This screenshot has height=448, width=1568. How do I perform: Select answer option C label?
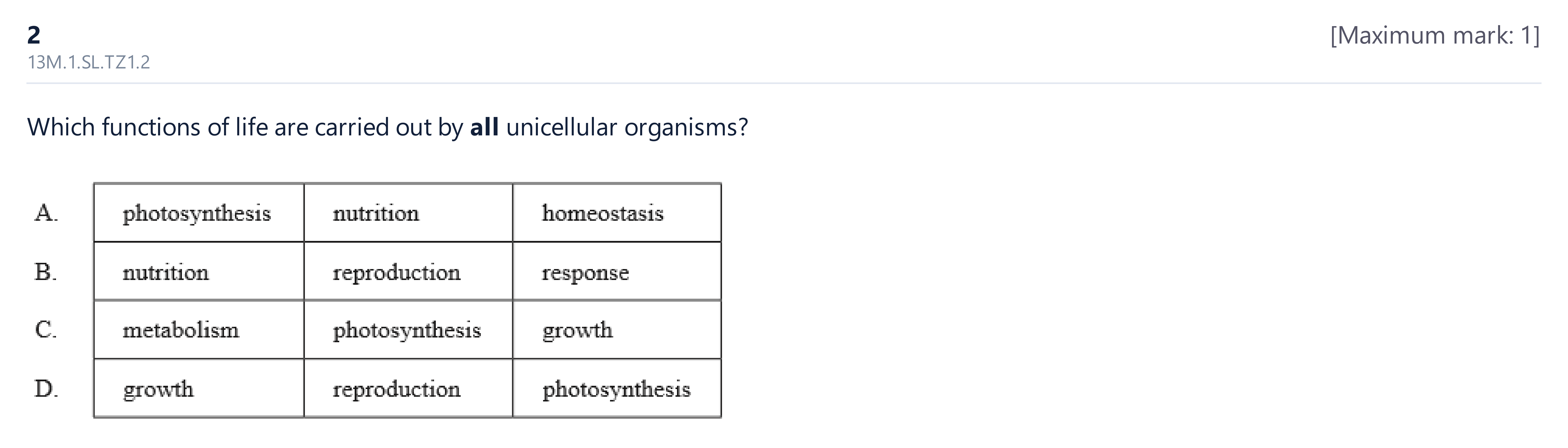[46, 329]
